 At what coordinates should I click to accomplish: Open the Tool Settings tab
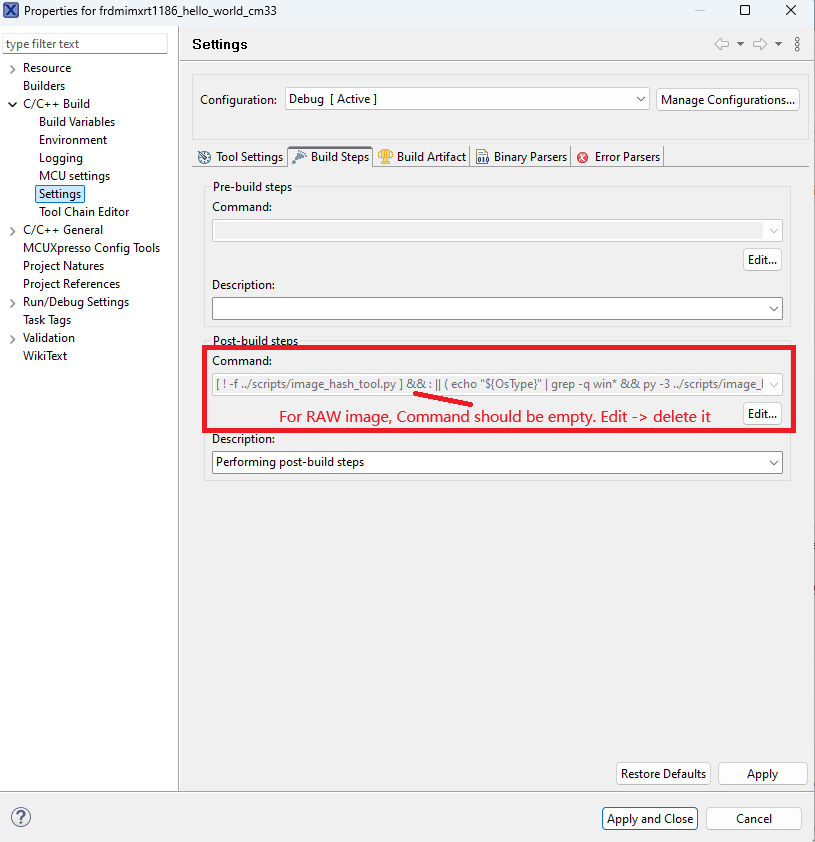[240, 157]
